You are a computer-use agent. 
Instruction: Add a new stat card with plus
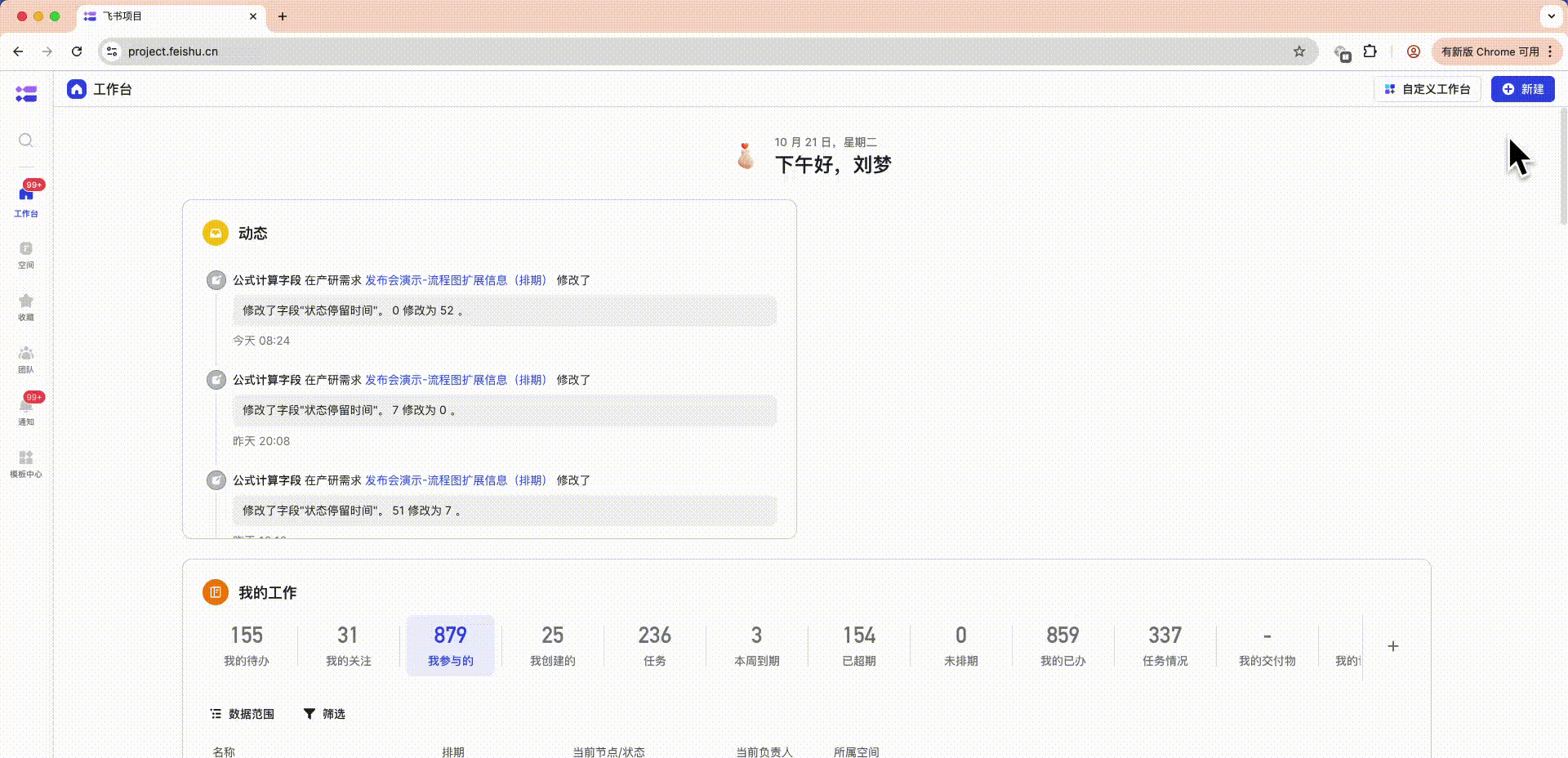pyautogui.click(x=1393, y=645)
